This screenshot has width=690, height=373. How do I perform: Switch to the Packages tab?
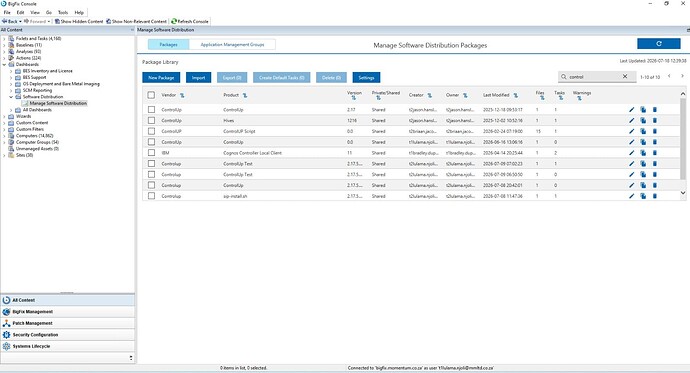pyautogui.click(x=169, y=44)
